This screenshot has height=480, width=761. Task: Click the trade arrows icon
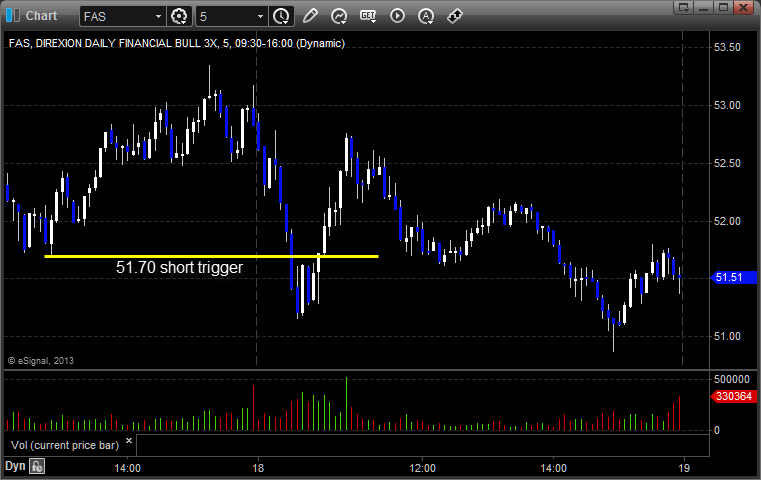[455, 16]
